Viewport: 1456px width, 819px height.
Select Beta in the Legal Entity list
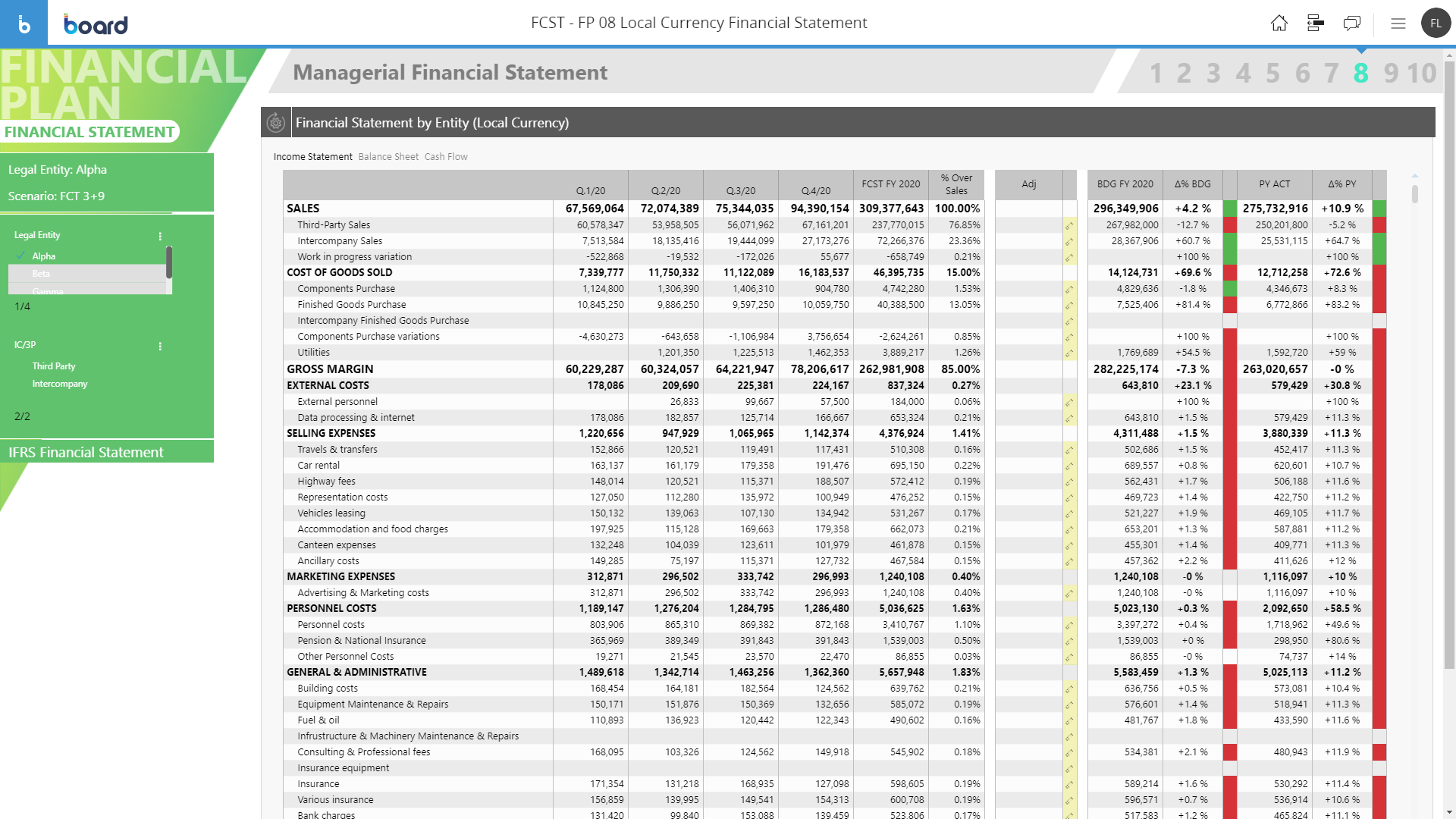pyautogui.click(x=41, y=274)
